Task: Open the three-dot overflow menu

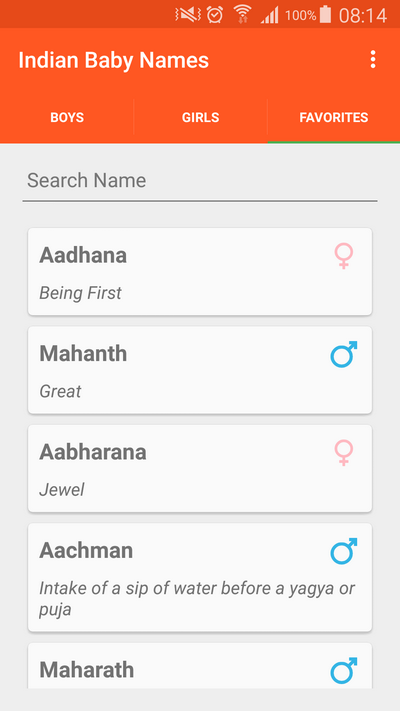Action: (x=372, y=59)
